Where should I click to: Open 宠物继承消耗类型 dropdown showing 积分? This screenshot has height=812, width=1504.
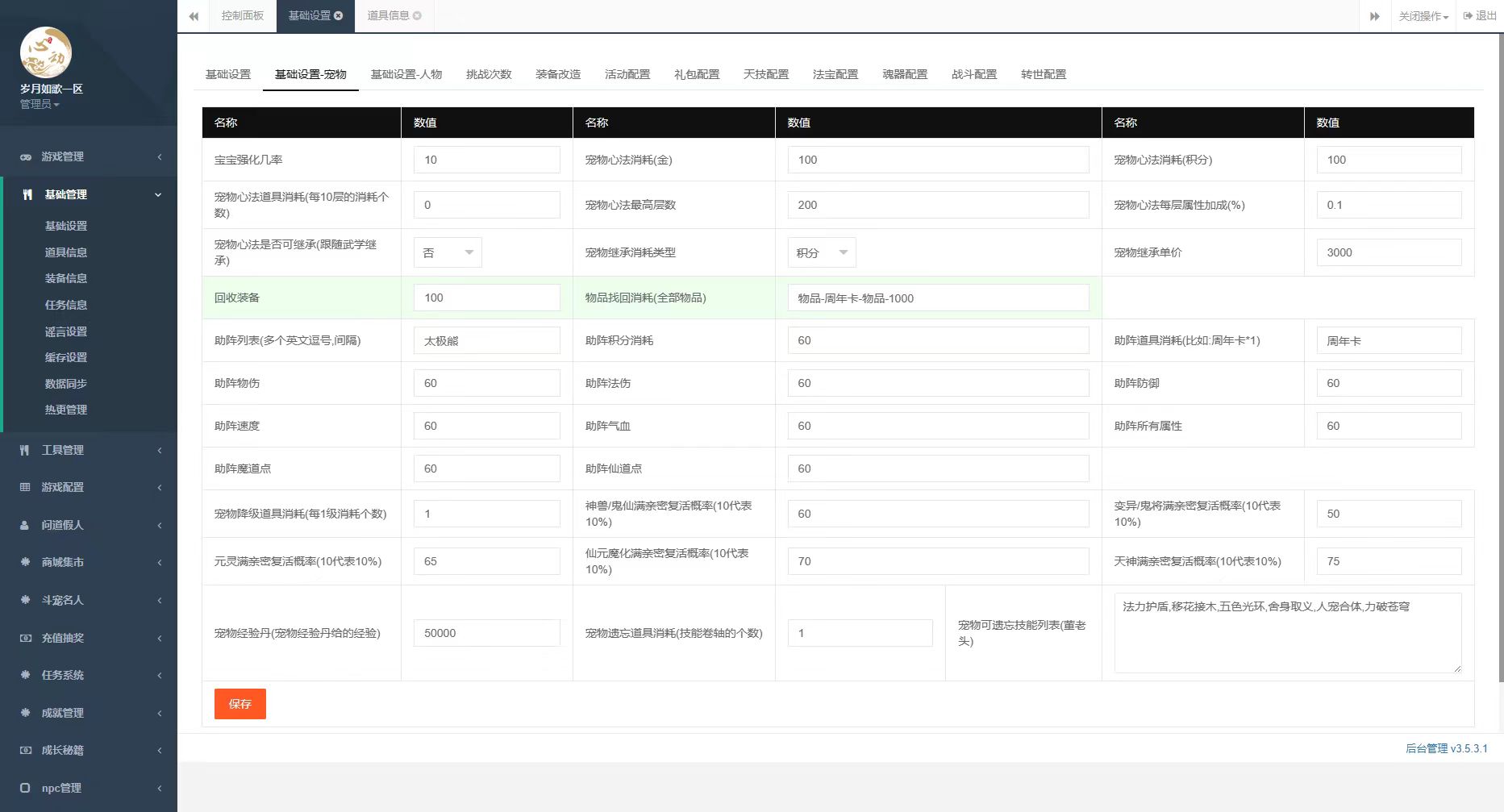822,252
